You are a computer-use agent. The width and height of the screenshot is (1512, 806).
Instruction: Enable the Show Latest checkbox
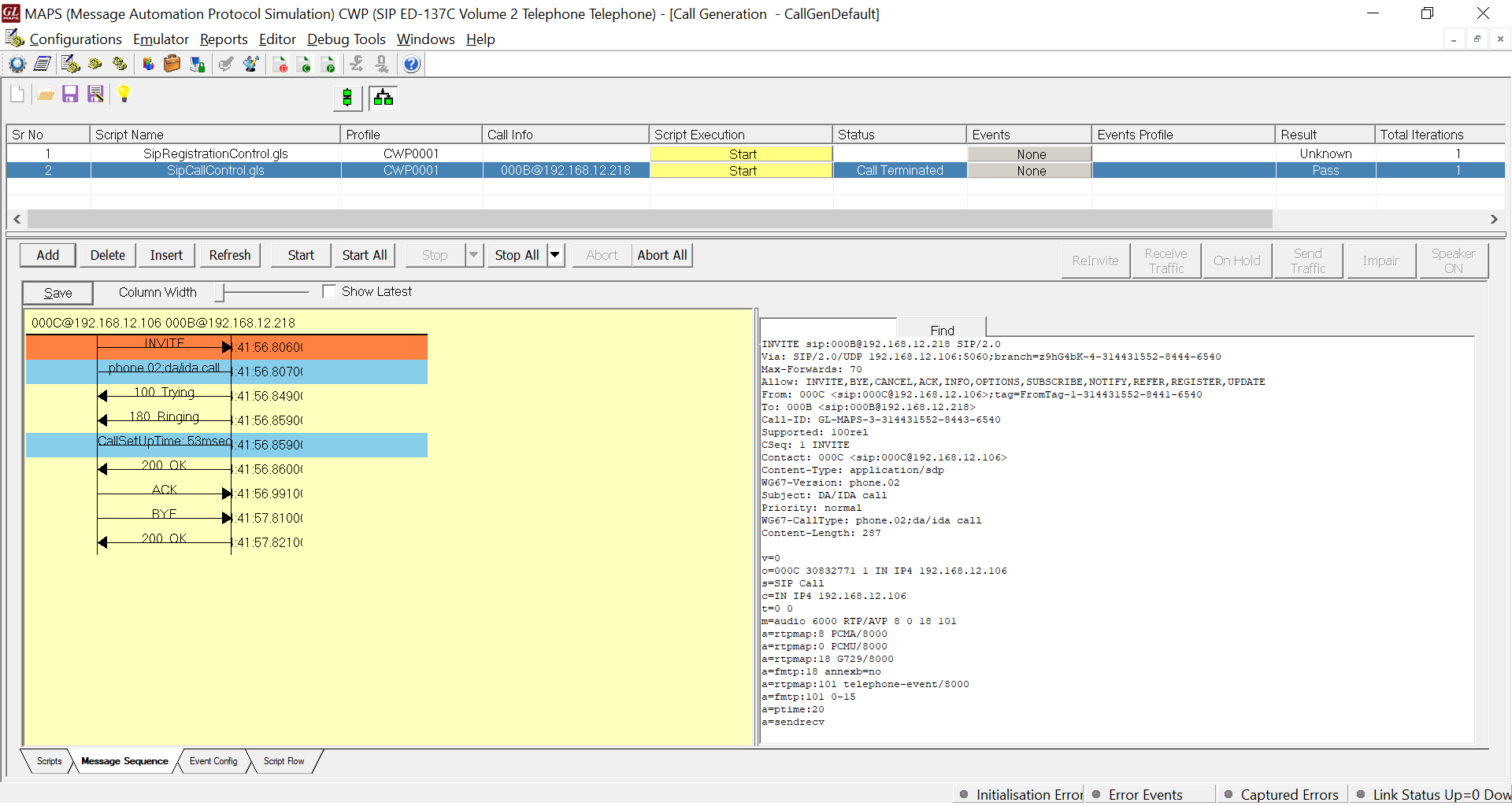click(329, 292)
